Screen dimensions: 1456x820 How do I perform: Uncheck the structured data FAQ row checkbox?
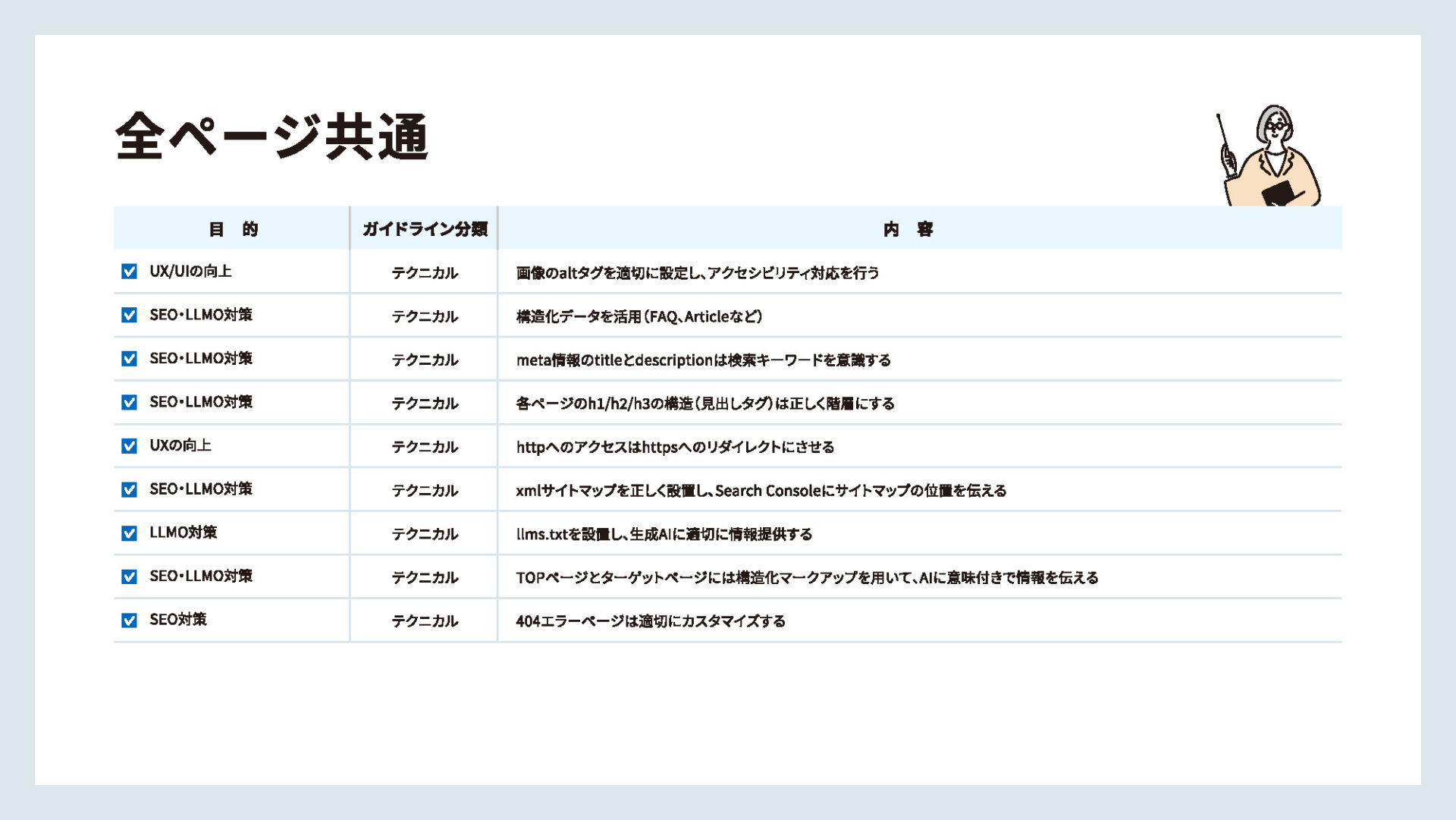click(x=129, y=315)
